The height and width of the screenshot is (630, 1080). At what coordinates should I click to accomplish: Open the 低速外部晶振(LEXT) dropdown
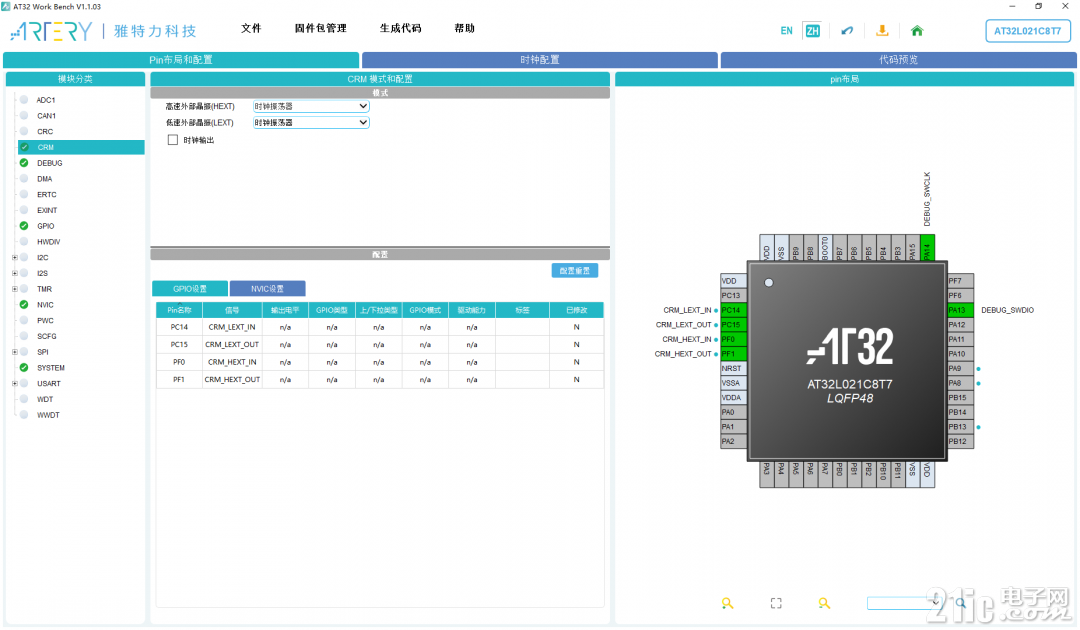point(311,123)
